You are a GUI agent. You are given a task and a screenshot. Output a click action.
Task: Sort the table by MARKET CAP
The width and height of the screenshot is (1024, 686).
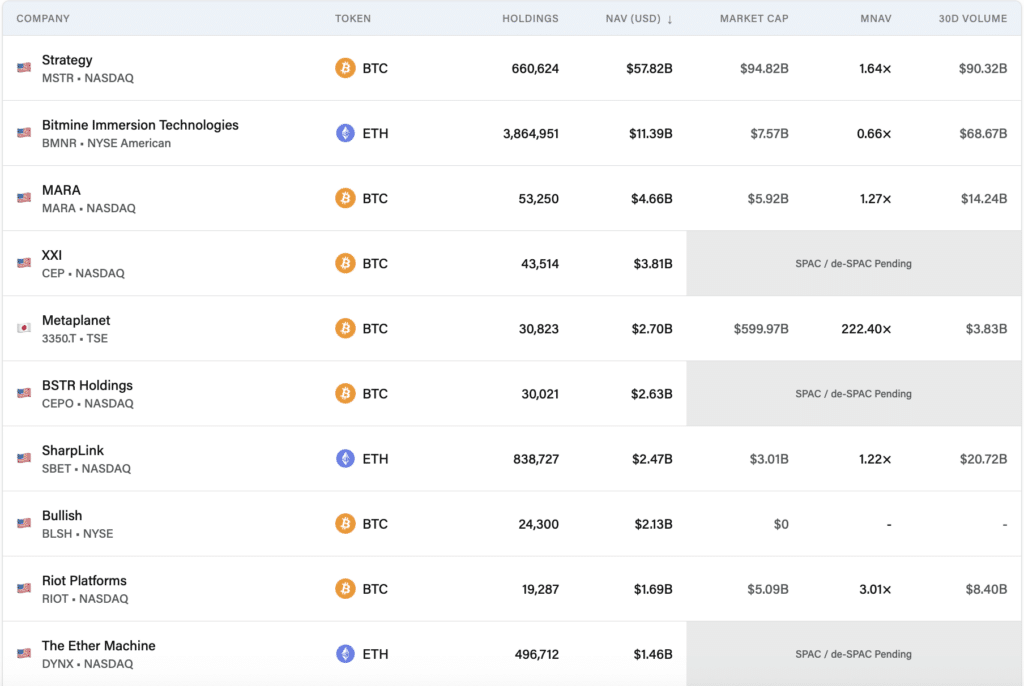pos(754,18)
